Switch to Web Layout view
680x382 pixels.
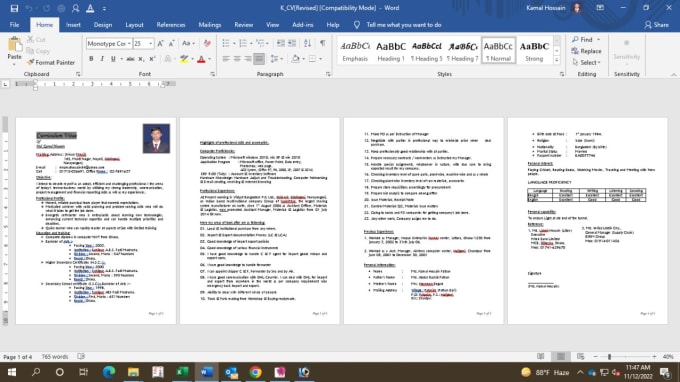(x=581, y=356)
